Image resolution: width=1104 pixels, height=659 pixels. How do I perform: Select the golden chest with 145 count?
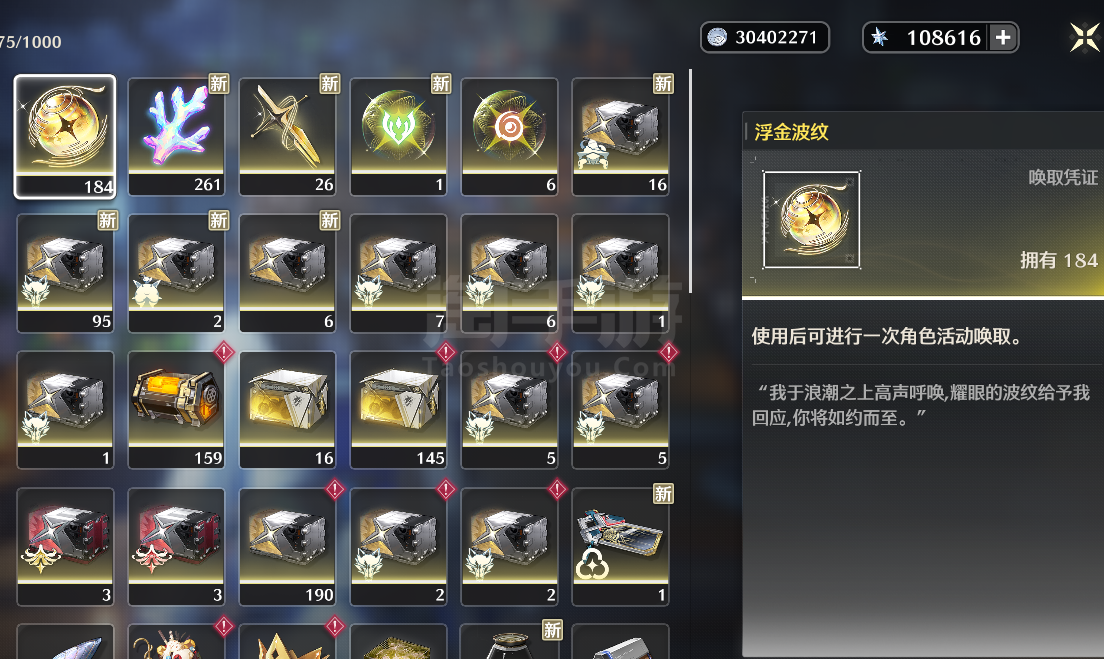pyautogui.click(x=399, y=410)
